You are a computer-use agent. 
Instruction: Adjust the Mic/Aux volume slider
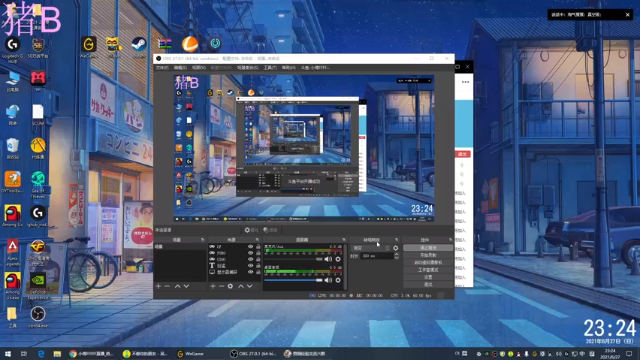point(293,259)
